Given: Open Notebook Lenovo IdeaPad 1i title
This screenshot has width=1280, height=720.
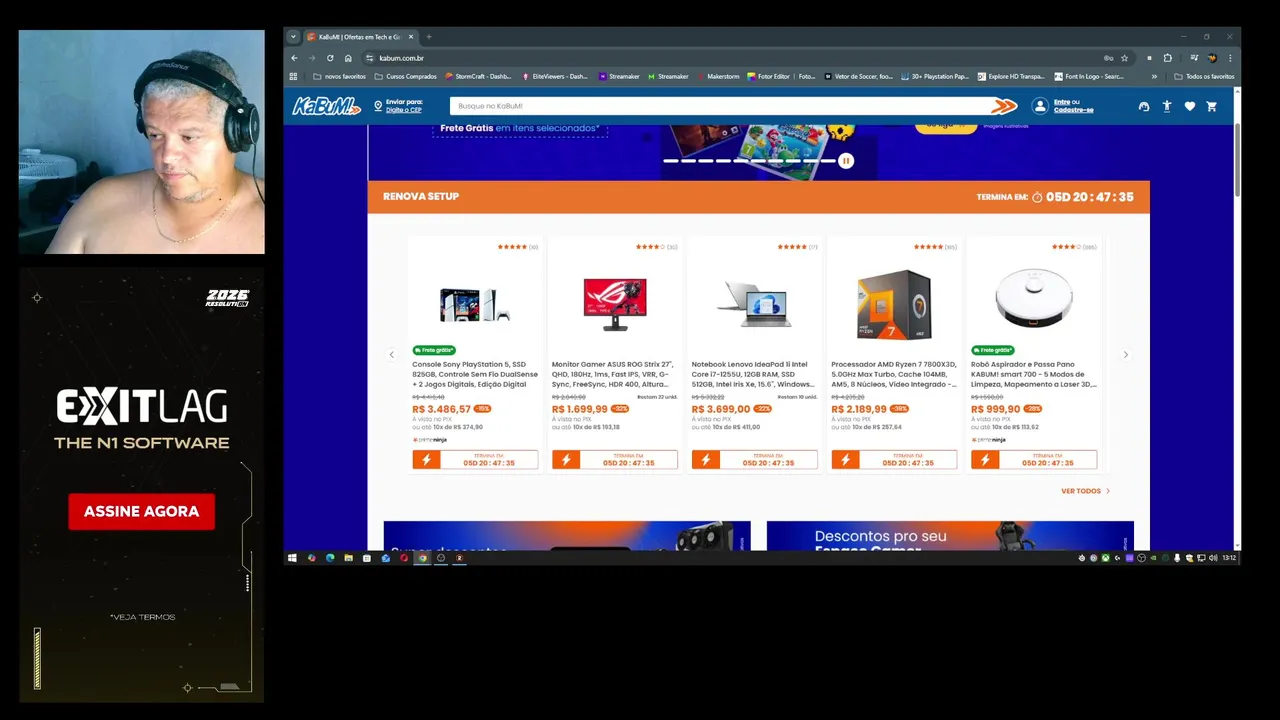Looking at the screenshot, I should (x=754, y=374).
